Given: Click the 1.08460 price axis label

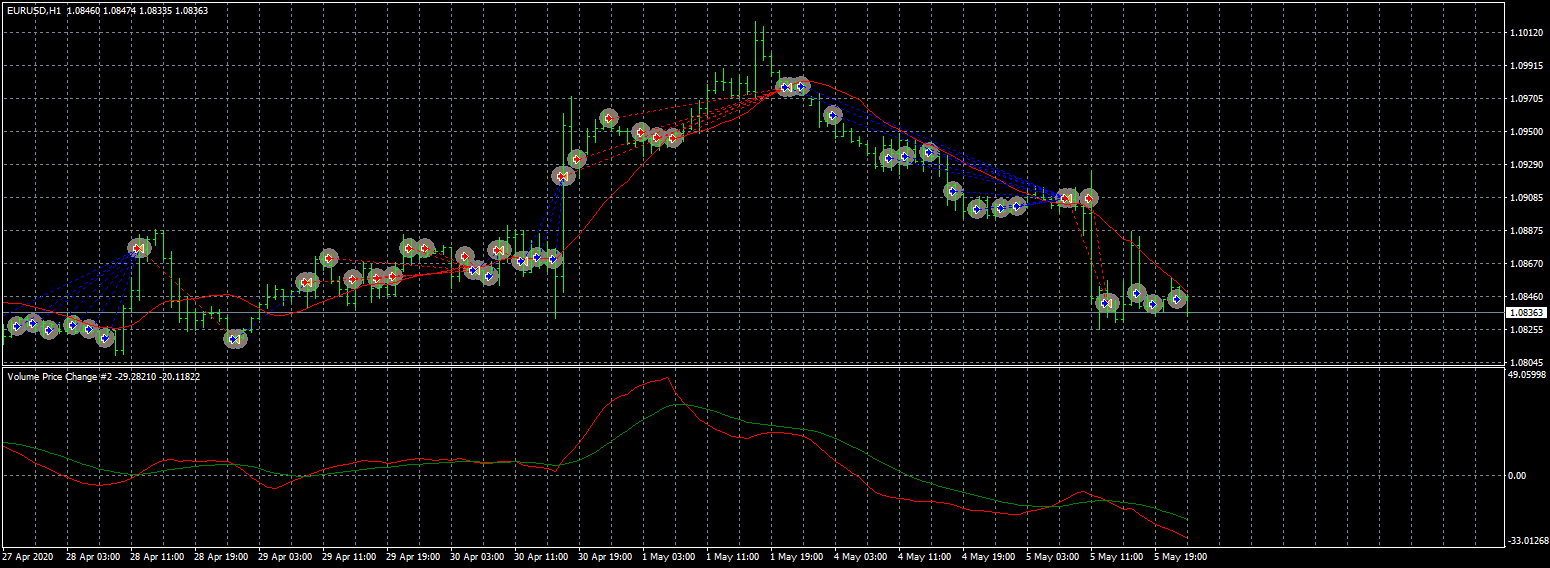Looking at the screenshot, I should coord(1527,297).
